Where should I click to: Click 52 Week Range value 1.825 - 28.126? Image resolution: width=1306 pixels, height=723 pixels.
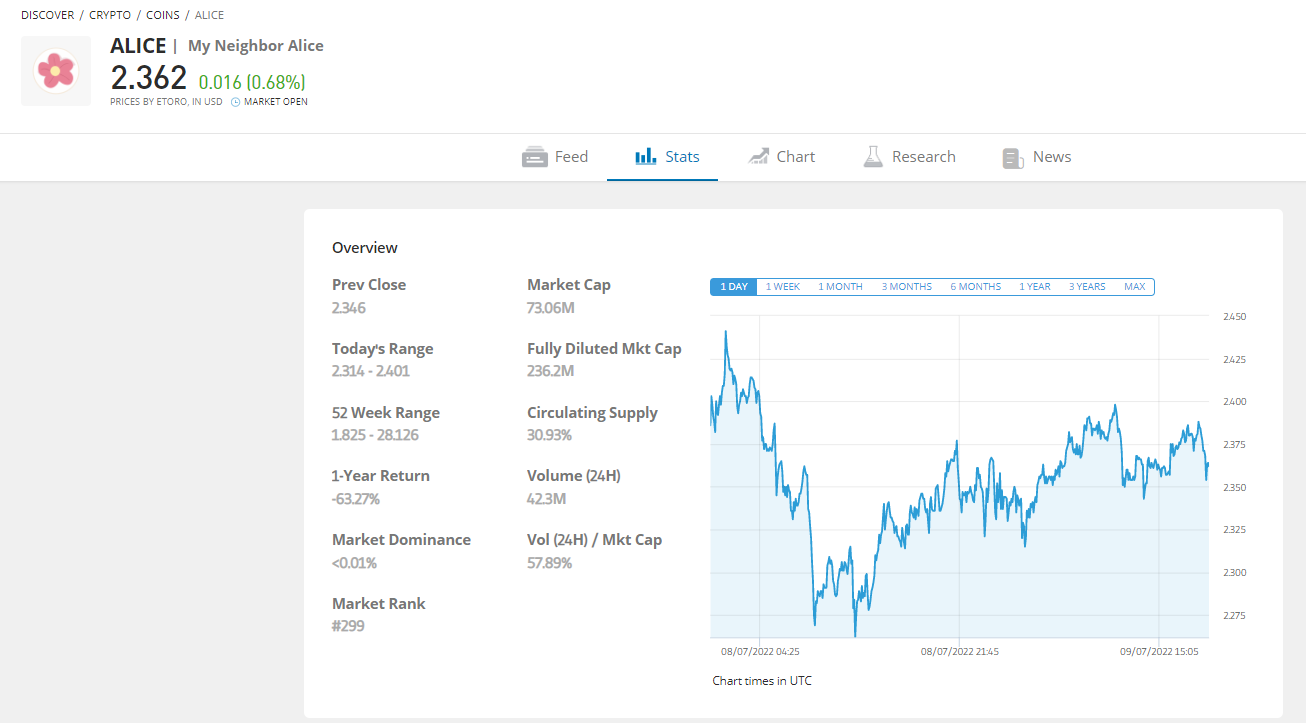(x=375, y=435)
